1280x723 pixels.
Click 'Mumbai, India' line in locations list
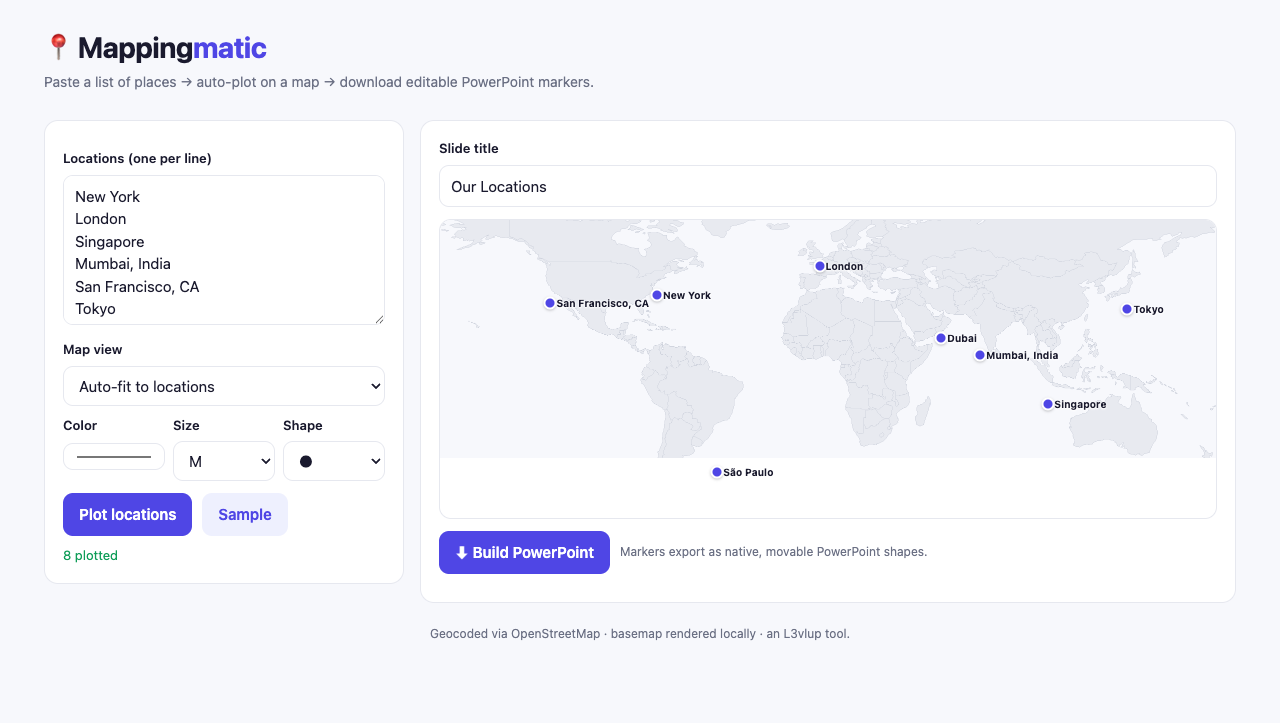tap(123, 264)
